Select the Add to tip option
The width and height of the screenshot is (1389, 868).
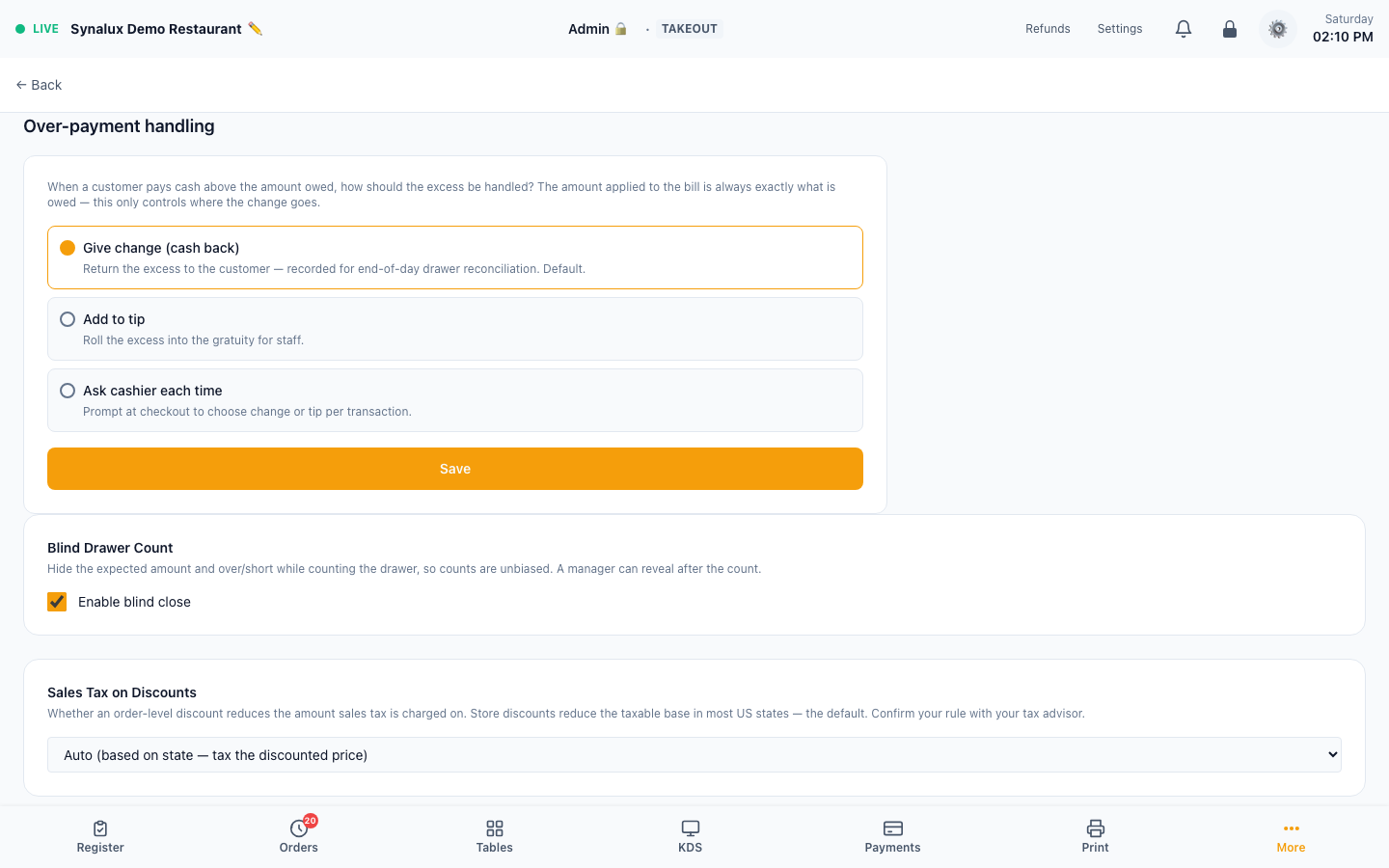tap(455, 329)
